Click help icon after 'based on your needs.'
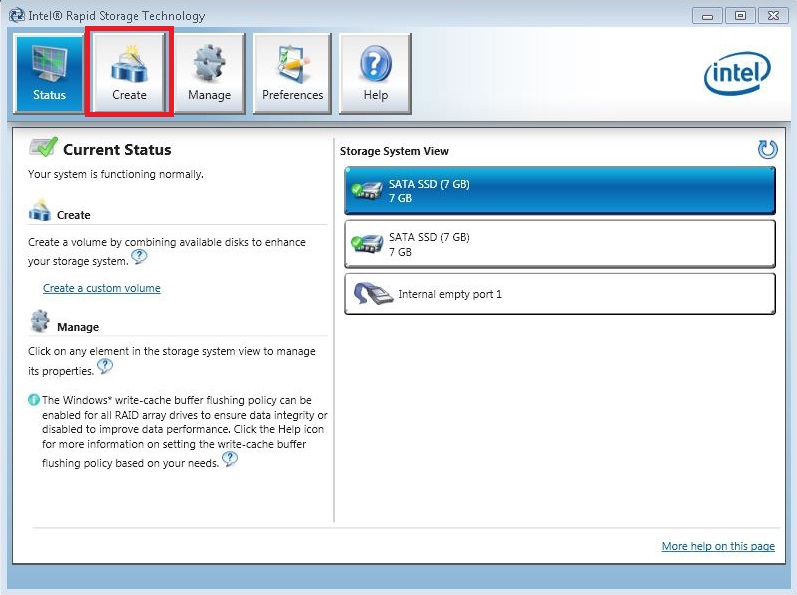Screen dimensions: 797x595 (230, 459)
